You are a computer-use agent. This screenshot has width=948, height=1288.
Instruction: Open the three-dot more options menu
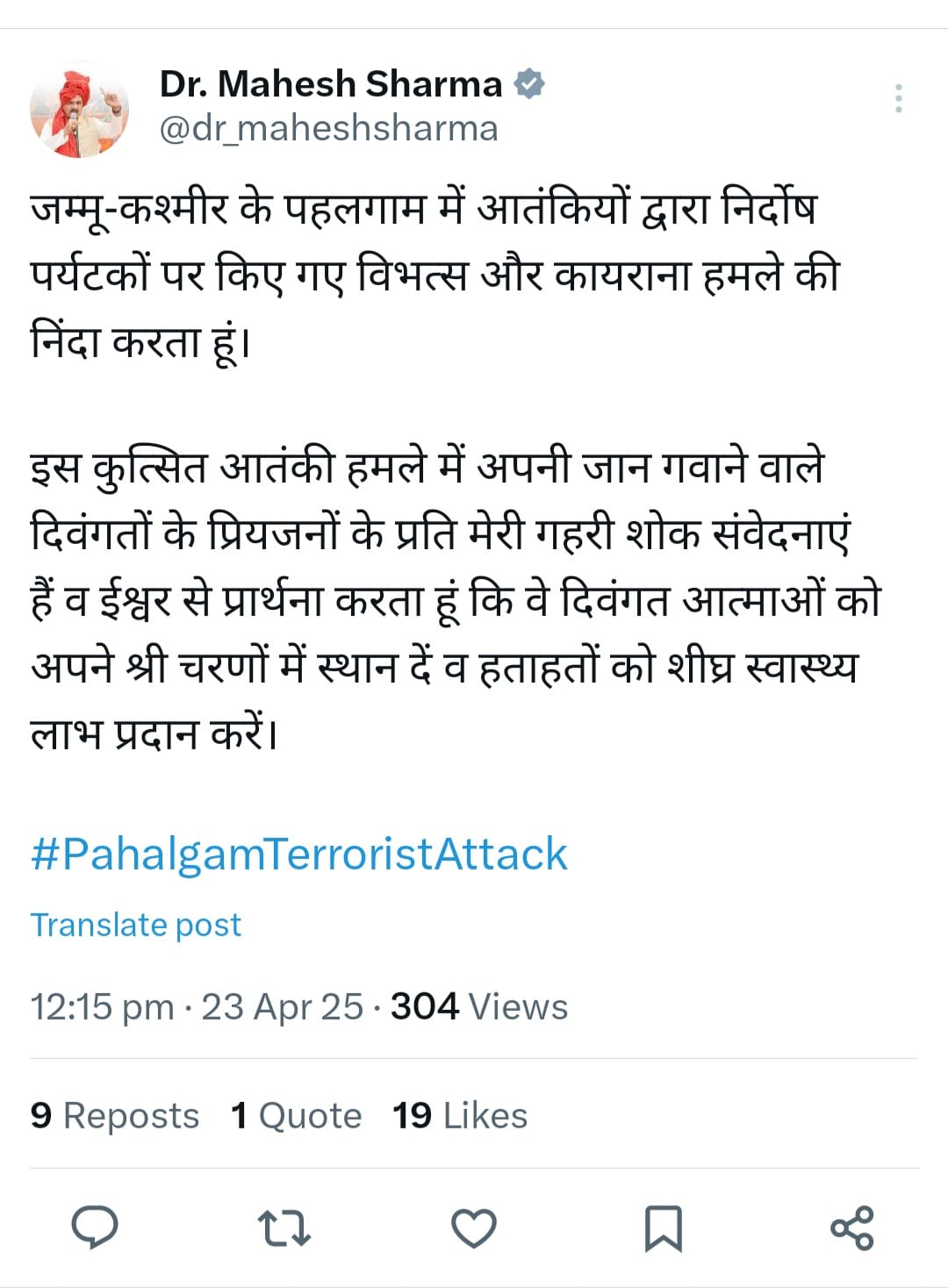click(x=898, y=98)
